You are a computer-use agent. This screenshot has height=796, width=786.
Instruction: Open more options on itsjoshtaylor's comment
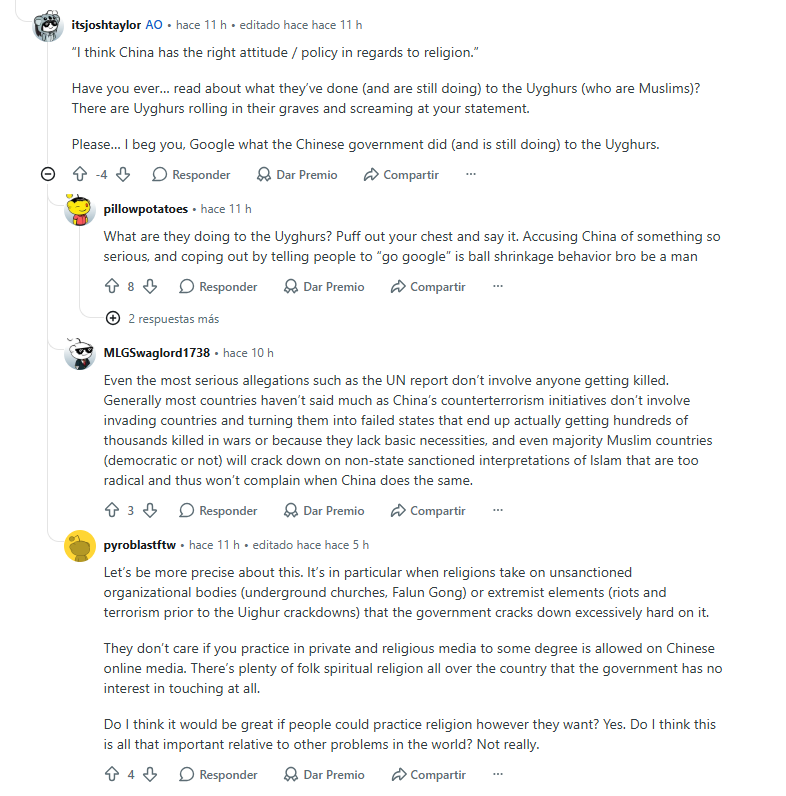point(471,174)
